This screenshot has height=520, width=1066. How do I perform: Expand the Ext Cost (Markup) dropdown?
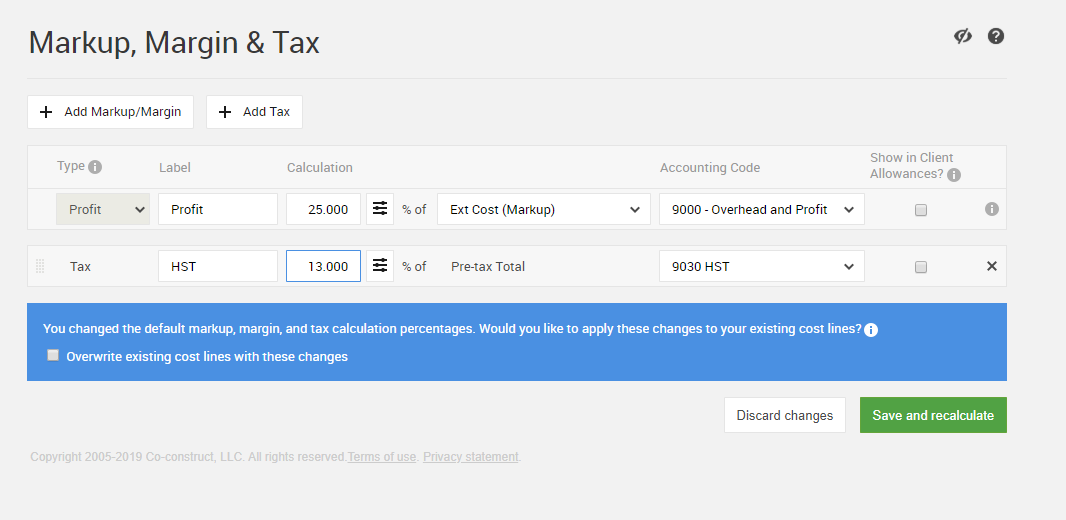pyautogui.click(x=544, y=209)
